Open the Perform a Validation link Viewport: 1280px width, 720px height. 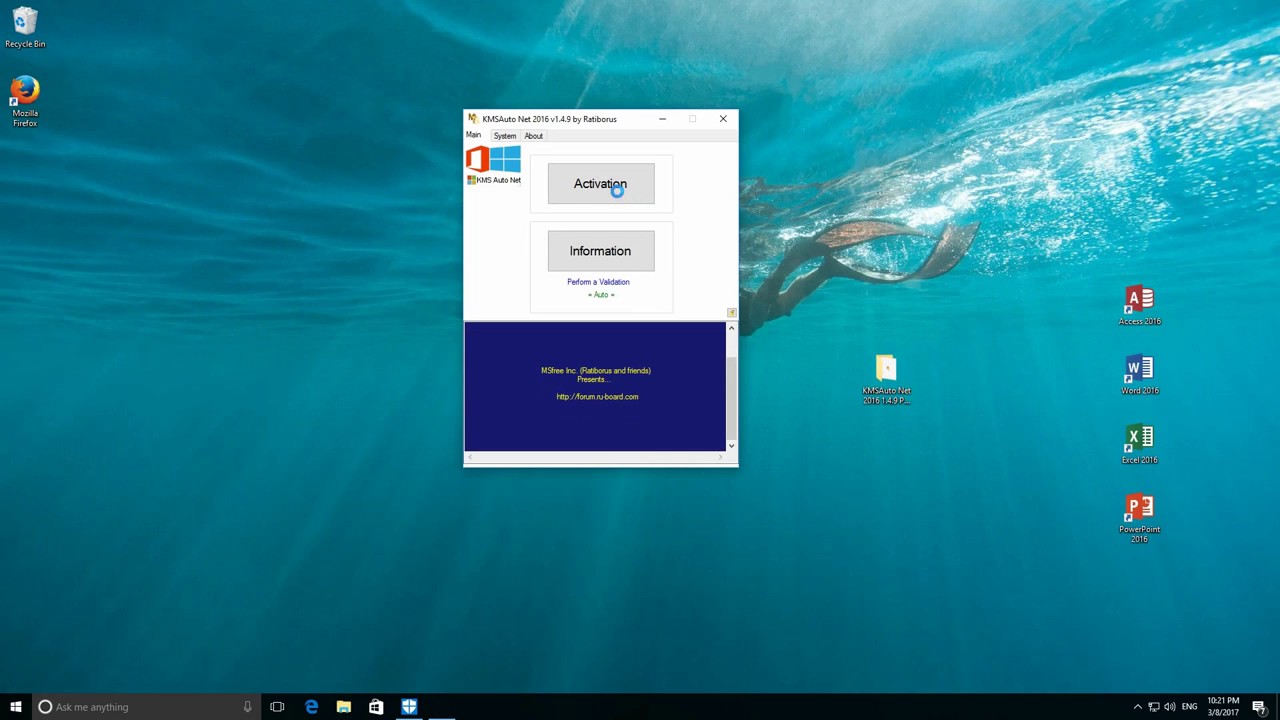[598, 282]
